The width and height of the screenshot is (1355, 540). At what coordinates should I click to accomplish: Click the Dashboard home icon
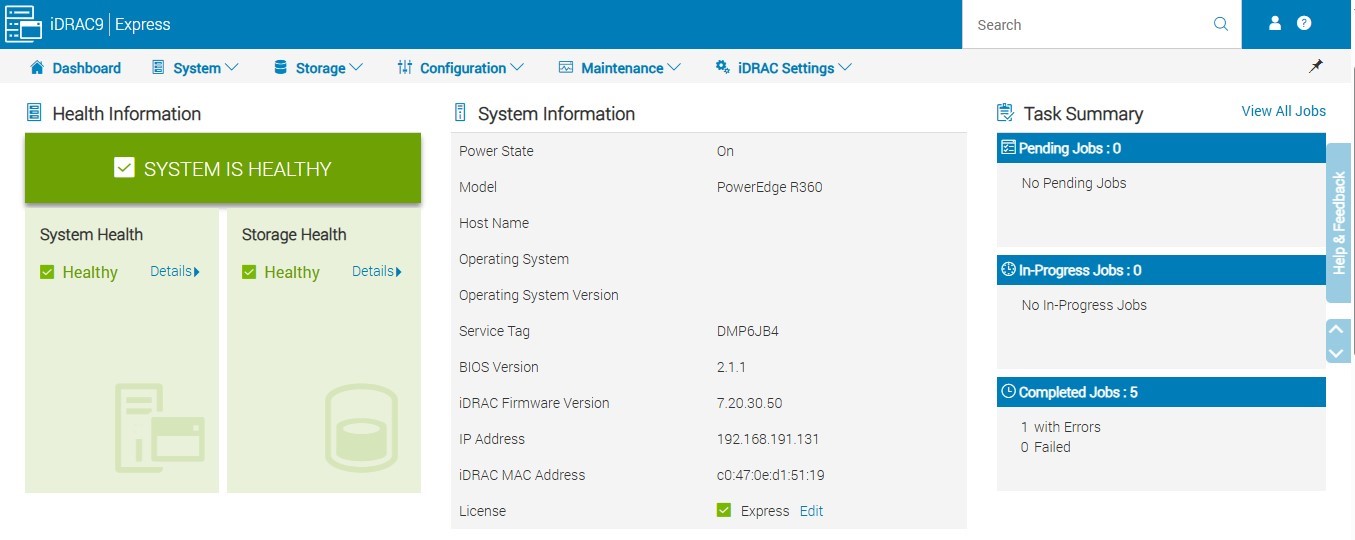(x=37, y=67)
